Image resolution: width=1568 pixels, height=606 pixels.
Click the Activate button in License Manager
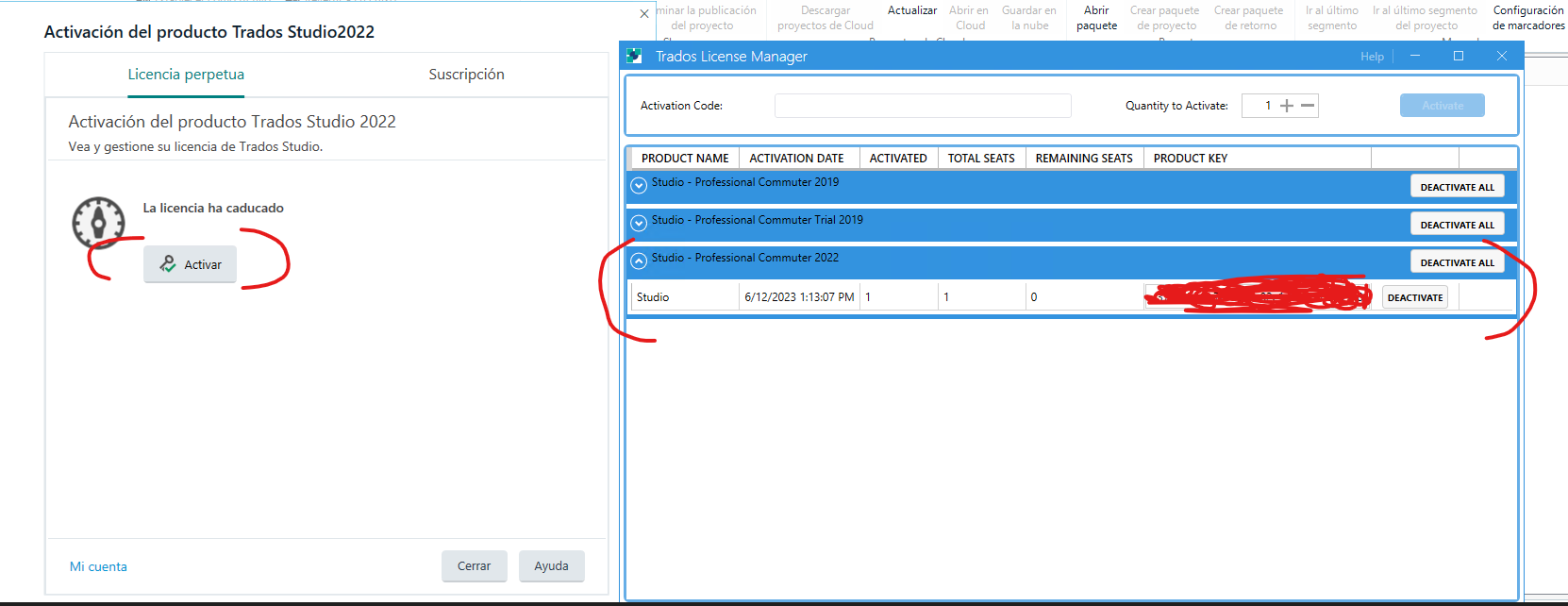(x=1443, y=106)
